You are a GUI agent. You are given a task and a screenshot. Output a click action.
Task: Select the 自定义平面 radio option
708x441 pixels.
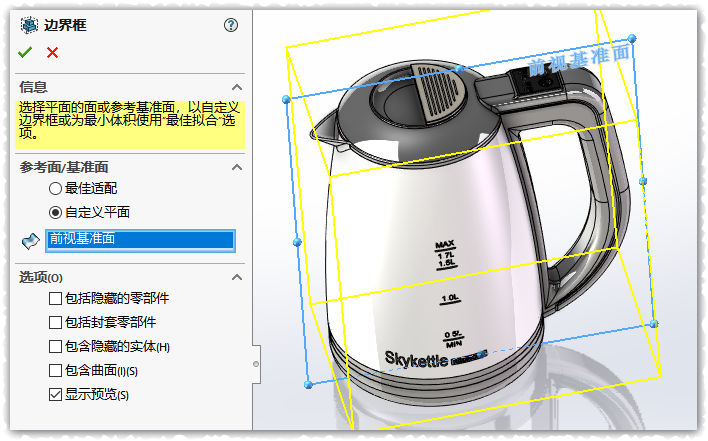pos(55,212)
